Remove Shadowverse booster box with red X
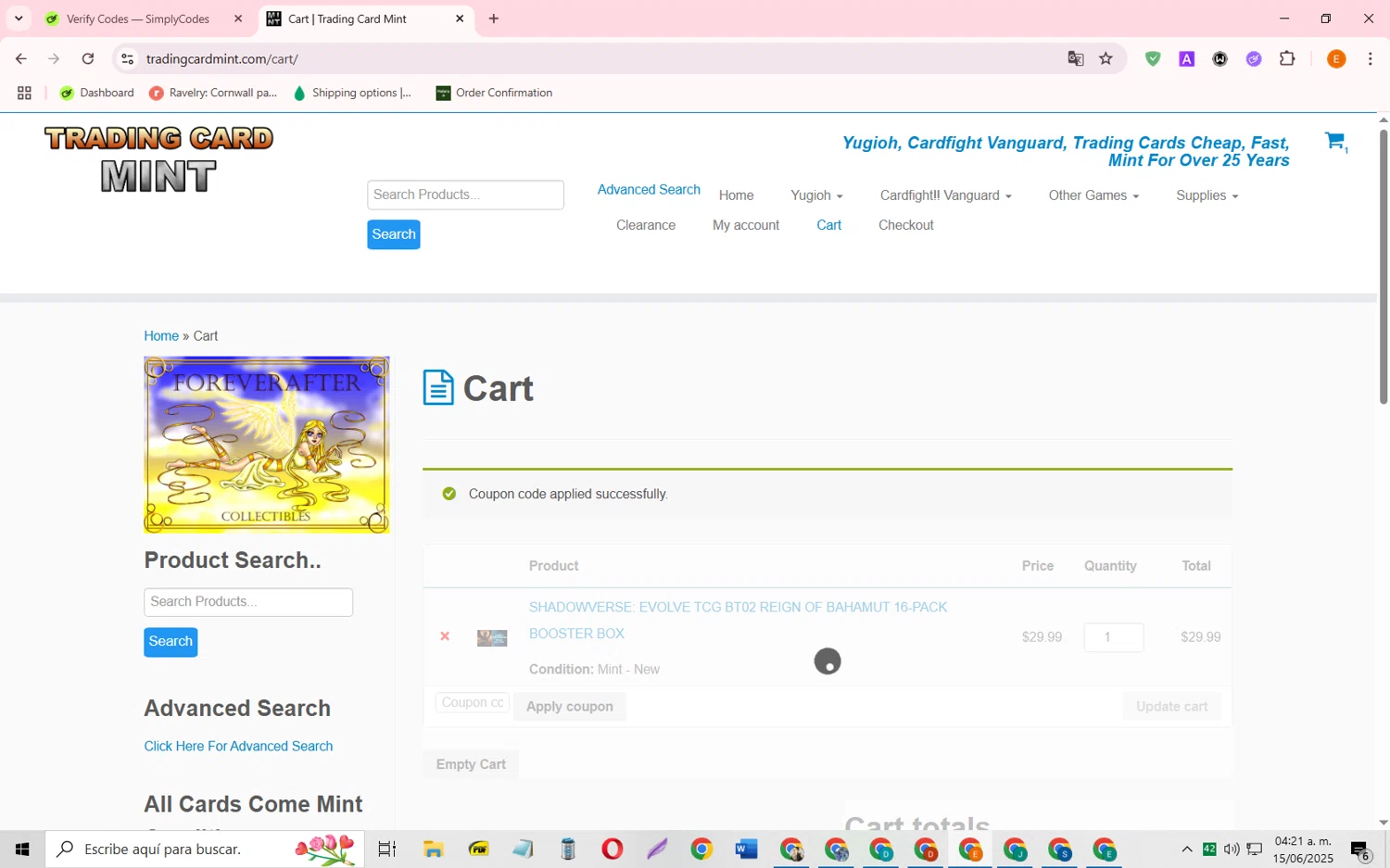1390x868 pixels. [x=445, y=636]
